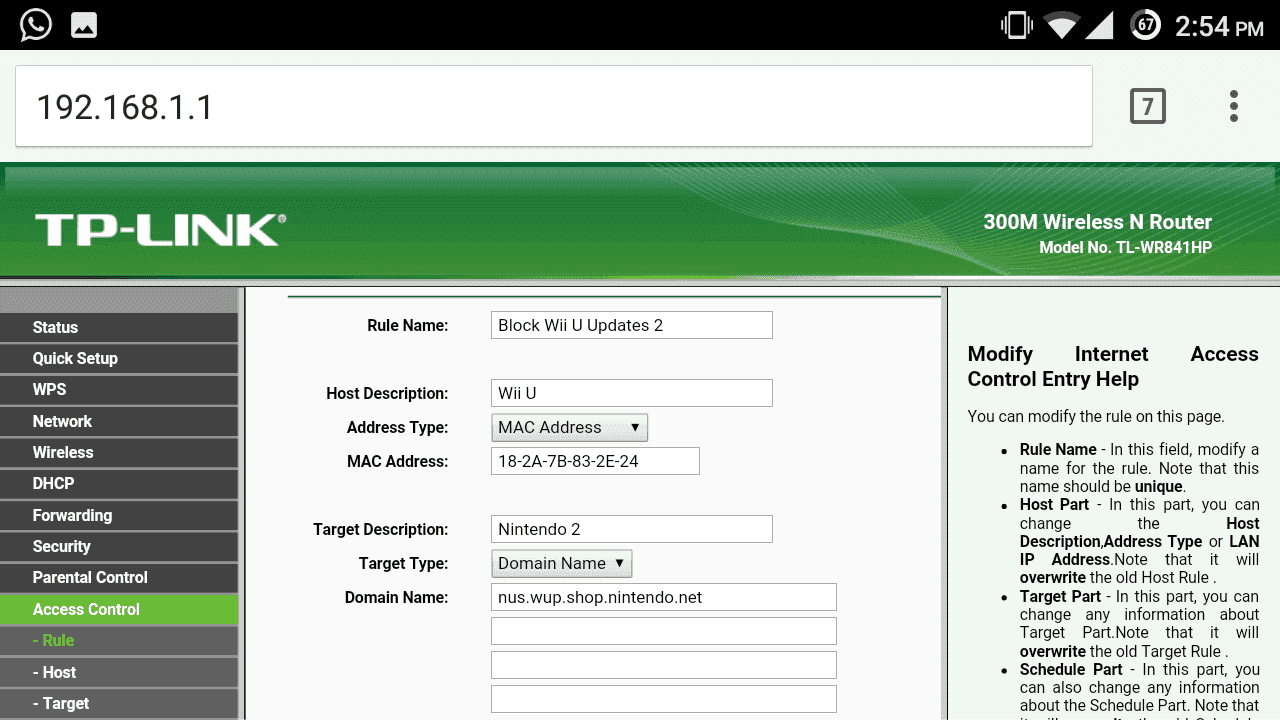Open the Rule submenu under Access Control
This screenshot has height=720, width=1280.
pos(119,640)
